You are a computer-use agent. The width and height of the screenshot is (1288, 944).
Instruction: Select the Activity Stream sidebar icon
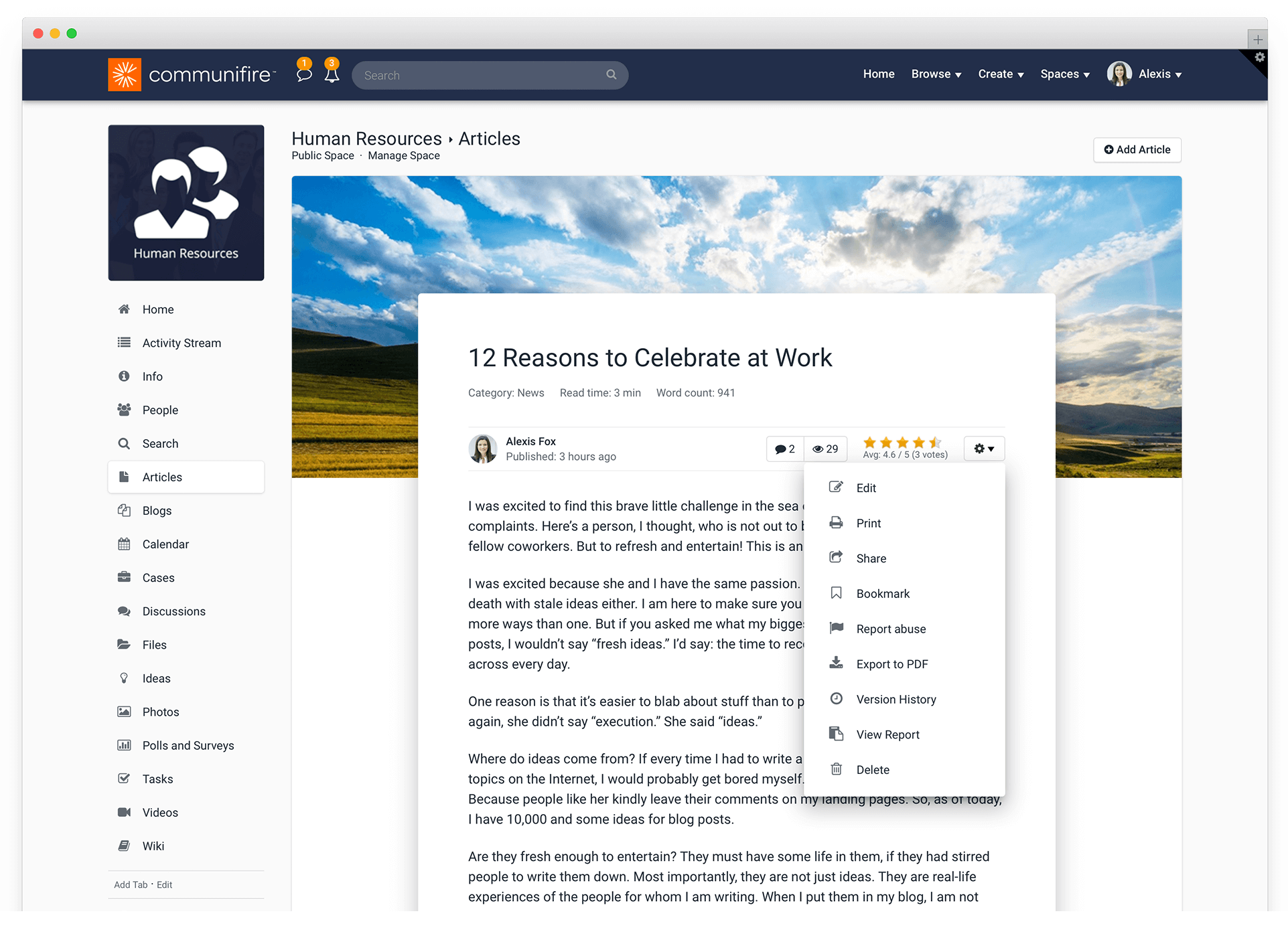tap(124, 342)
